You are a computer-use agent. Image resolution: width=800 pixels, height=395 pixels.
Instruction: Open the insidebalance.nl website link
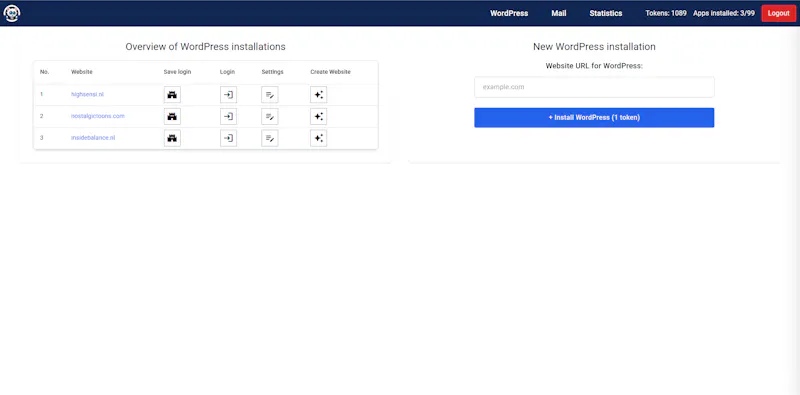93,137
